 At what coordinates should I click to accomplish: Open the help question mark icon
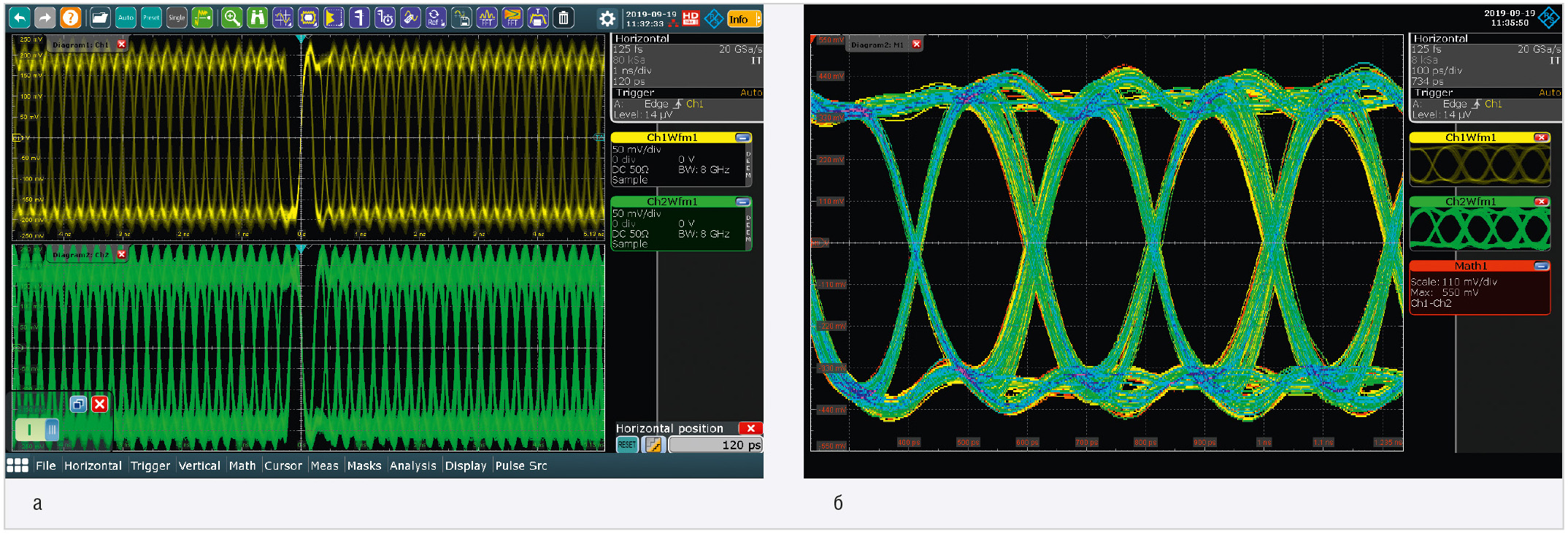pyautogui.click(x=71, y=18)
